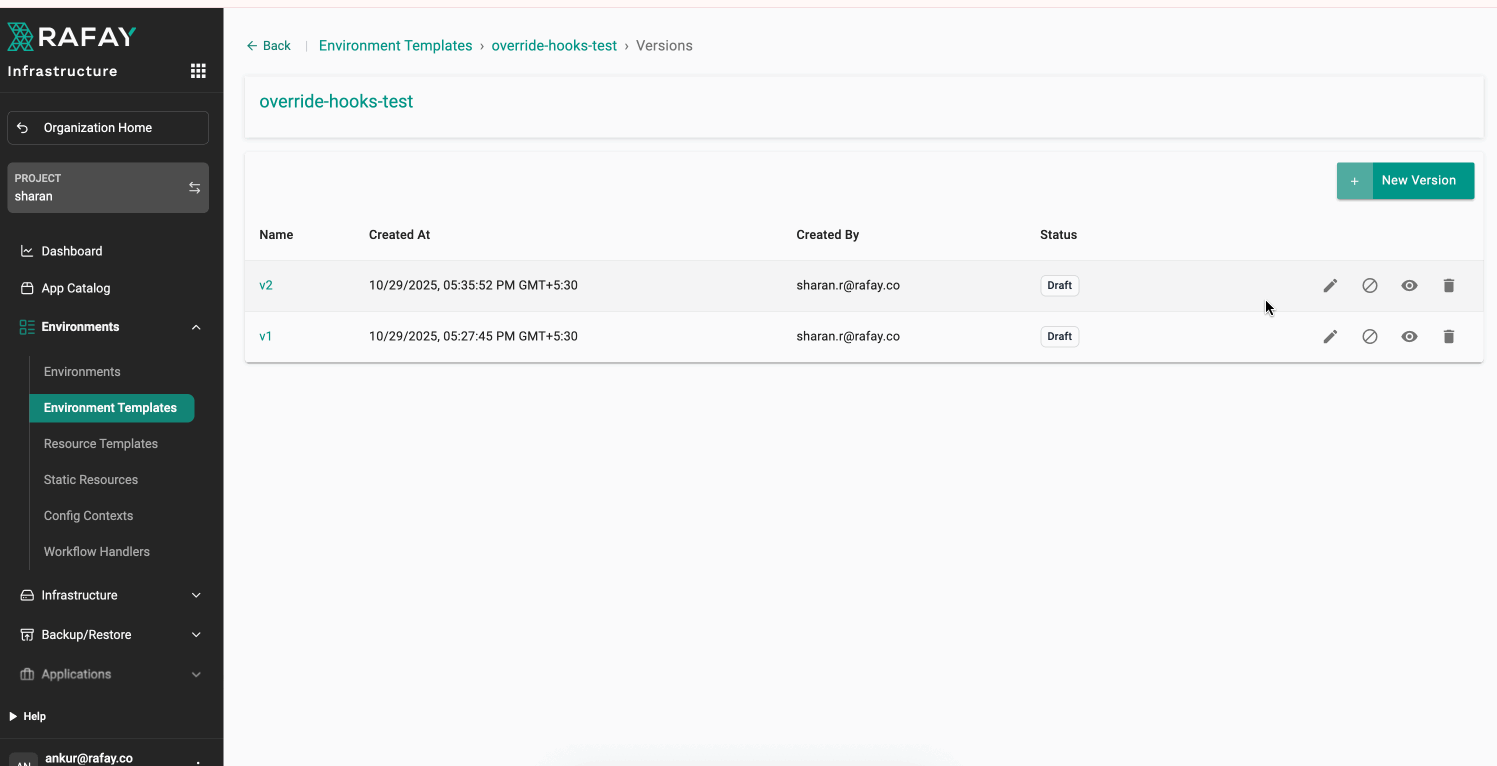Click the edit pencil icon for v1
The width and height of the screenshot is (1497, 766).
1330,337
